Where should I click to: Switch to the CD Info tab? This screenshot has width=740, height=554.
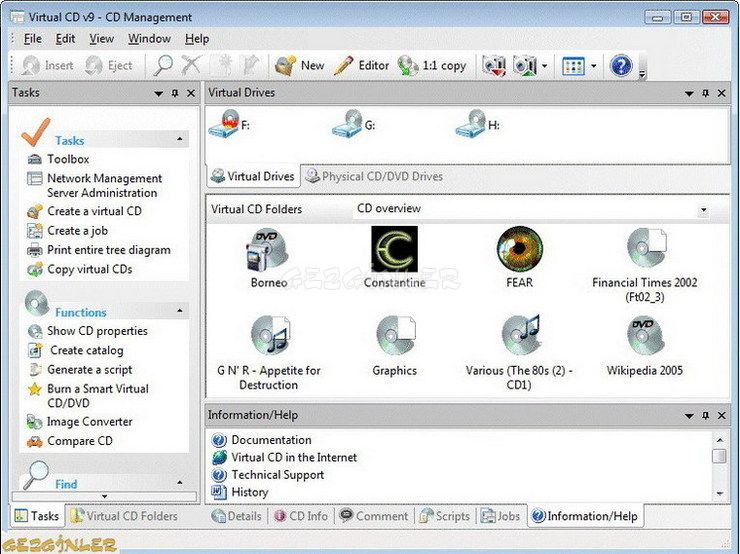click(x=301, y=516)
